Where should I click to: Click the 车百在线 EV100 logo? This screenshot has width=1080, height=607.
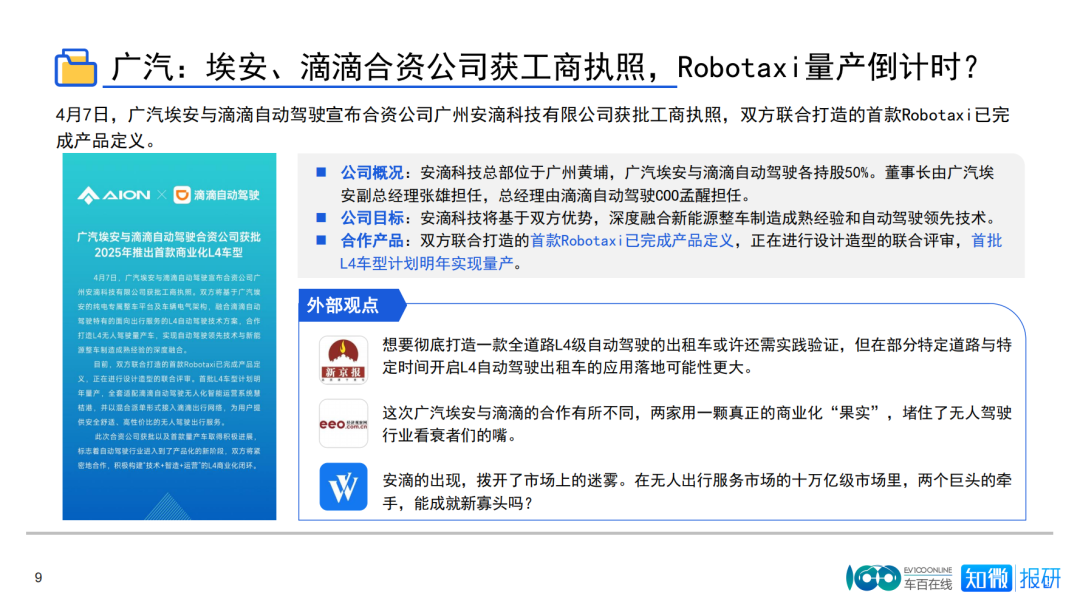click(899, 577)
